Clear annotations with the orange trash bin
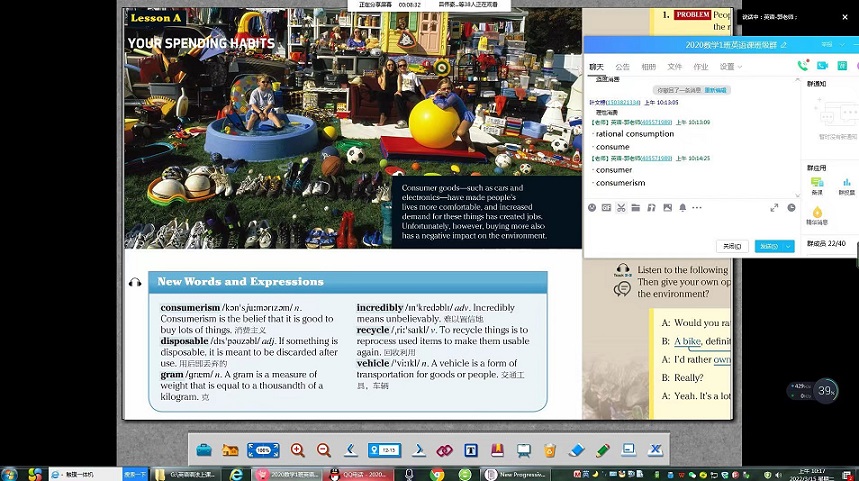The image size is (859, 481). pos(550,450)
